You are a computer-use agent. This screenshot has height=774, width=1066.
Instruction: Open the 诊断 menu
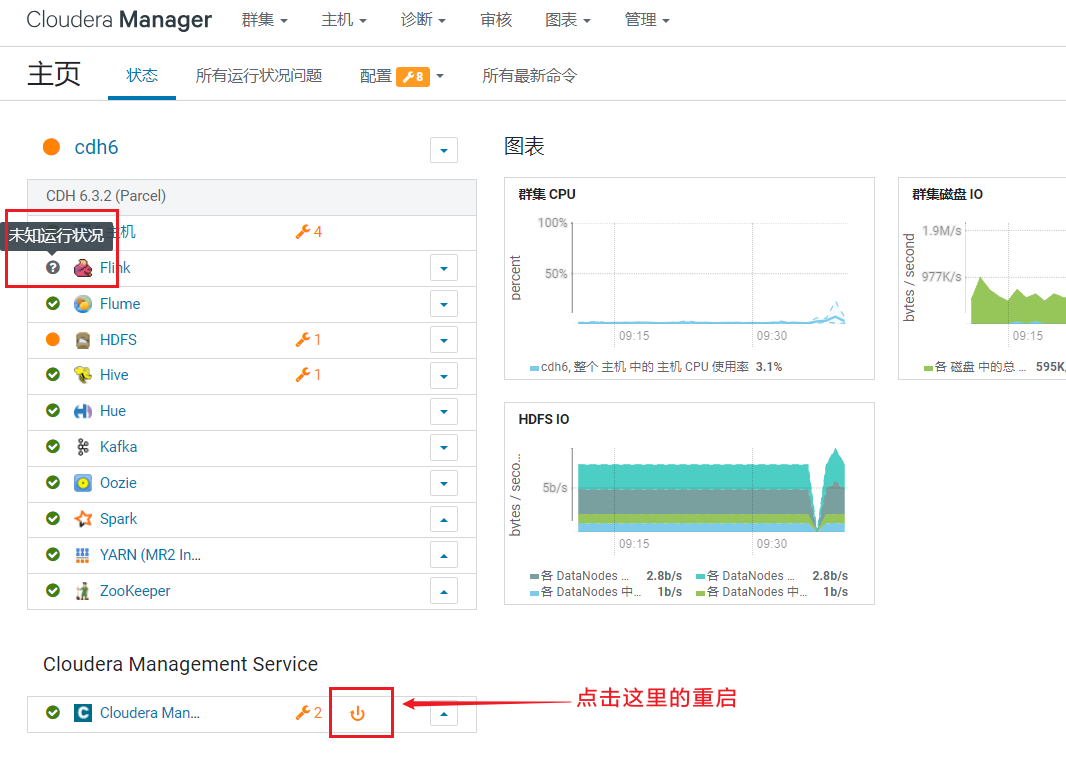click(x=423, y=20)
